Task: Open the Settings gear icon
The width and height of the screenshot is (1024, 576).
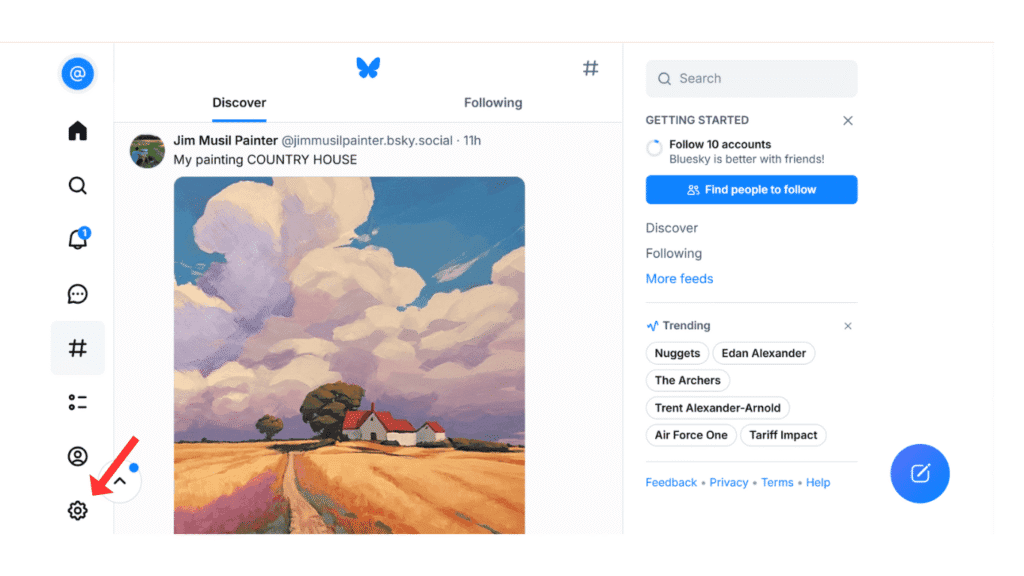Action: tap(77, 511)
